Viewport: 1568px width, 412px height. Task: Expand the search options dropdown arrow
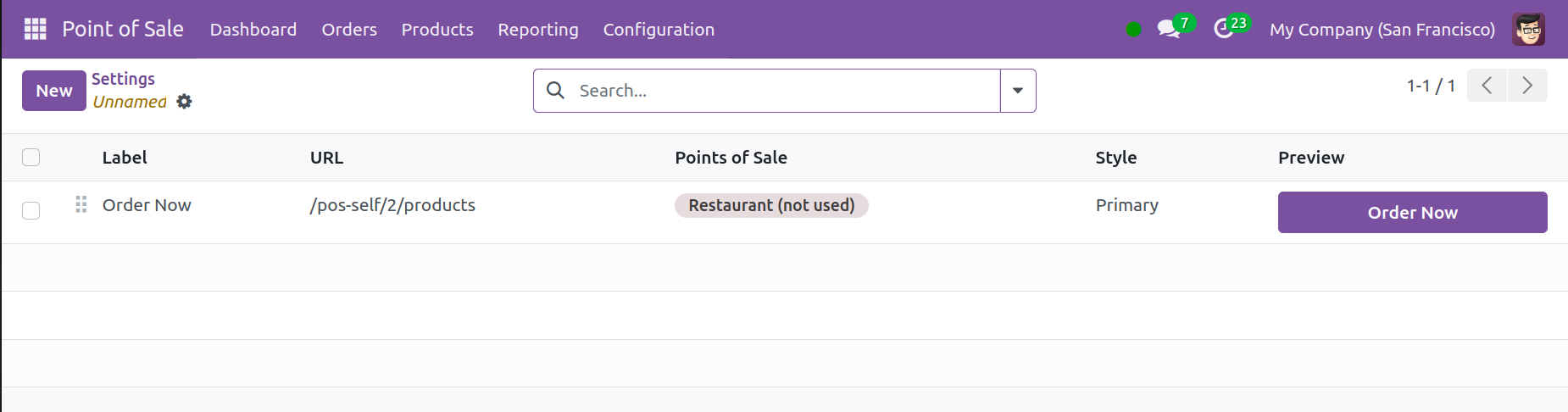(1017, 91)
